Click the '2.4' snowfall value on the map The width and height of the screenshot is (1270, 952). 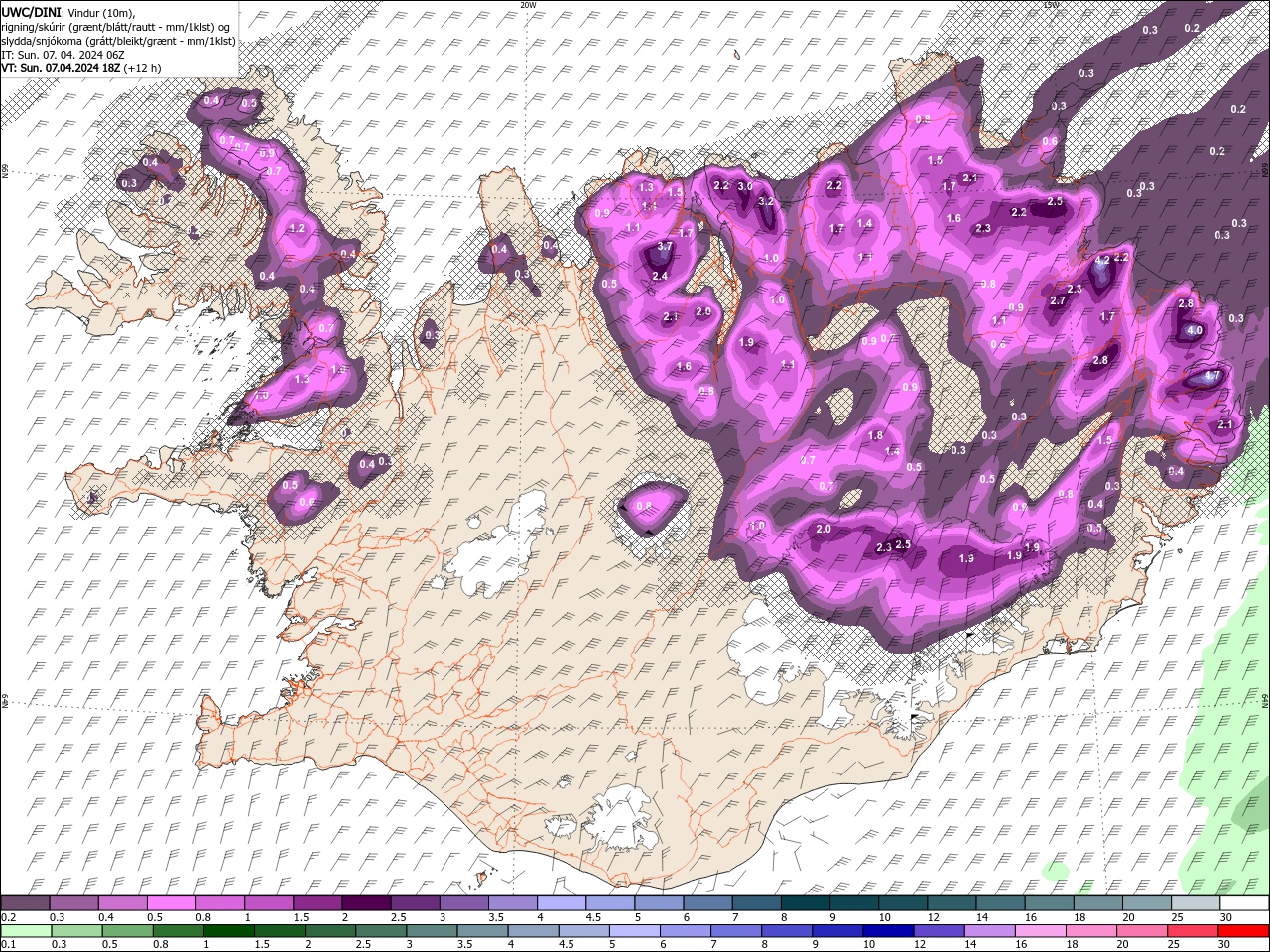coord(660,277)
